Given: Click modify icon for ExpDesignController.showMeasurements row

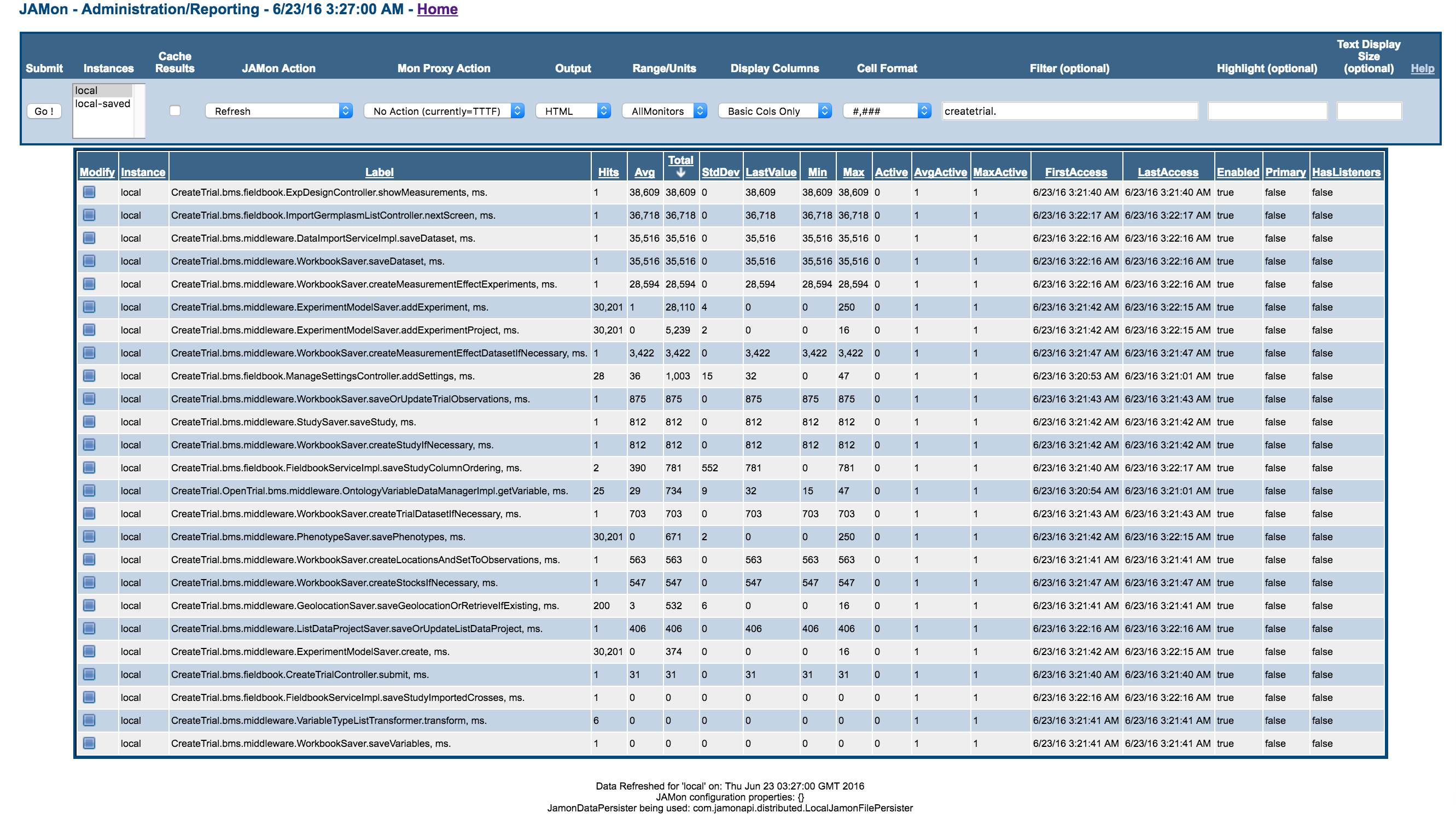Looking at the screenshot, I should pos(89,192).
